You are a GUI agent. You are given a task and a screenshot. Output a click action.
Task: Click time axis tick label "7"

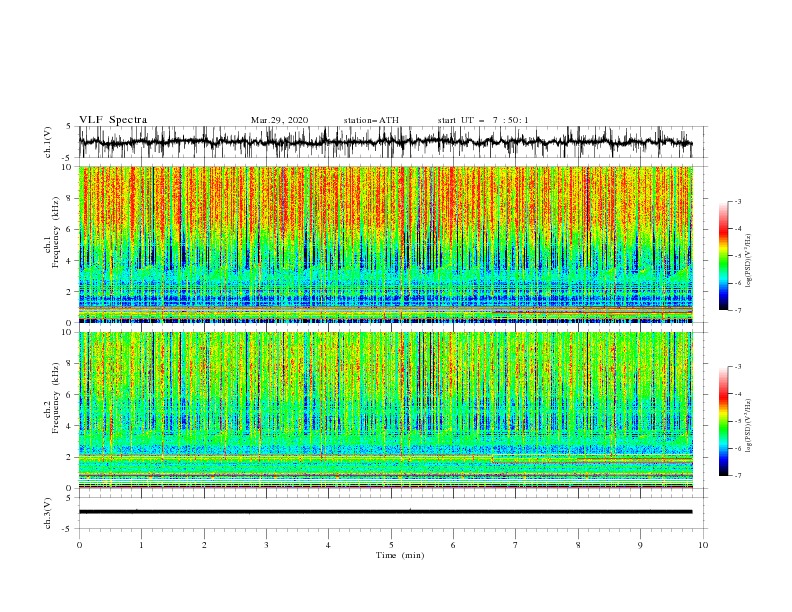[516, 545]
